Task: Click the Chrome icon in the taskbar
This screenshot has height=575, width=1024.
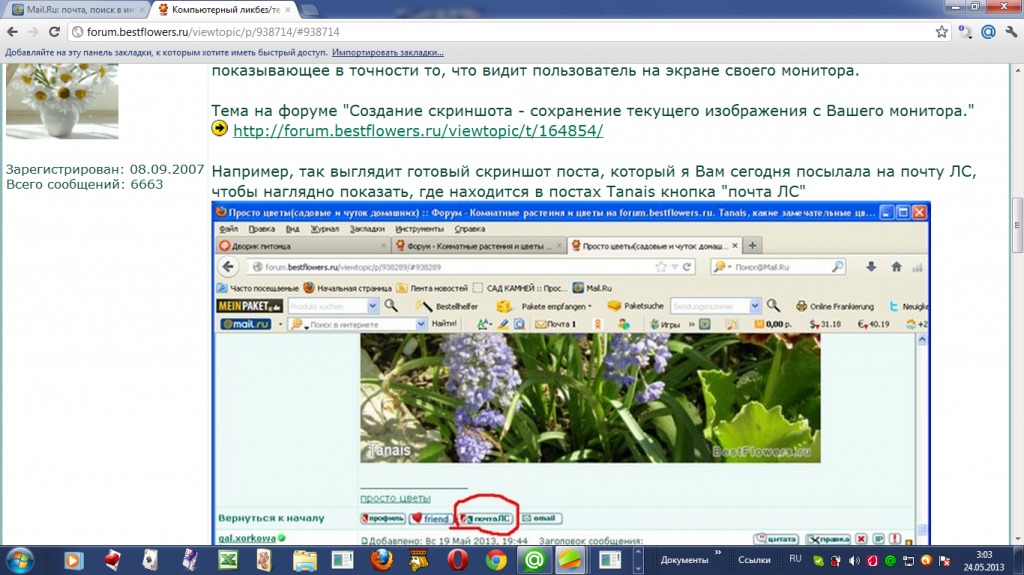Action: [495, 560]
